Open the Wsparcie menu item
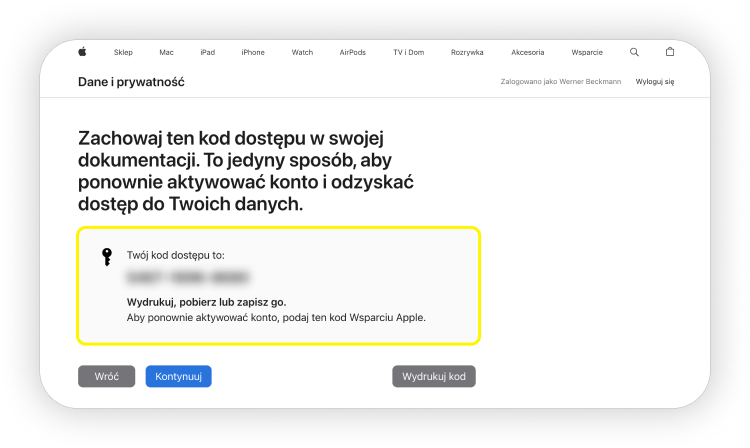Image resolution: width=750 pixels, height=448 pixels. click(587, 52)
